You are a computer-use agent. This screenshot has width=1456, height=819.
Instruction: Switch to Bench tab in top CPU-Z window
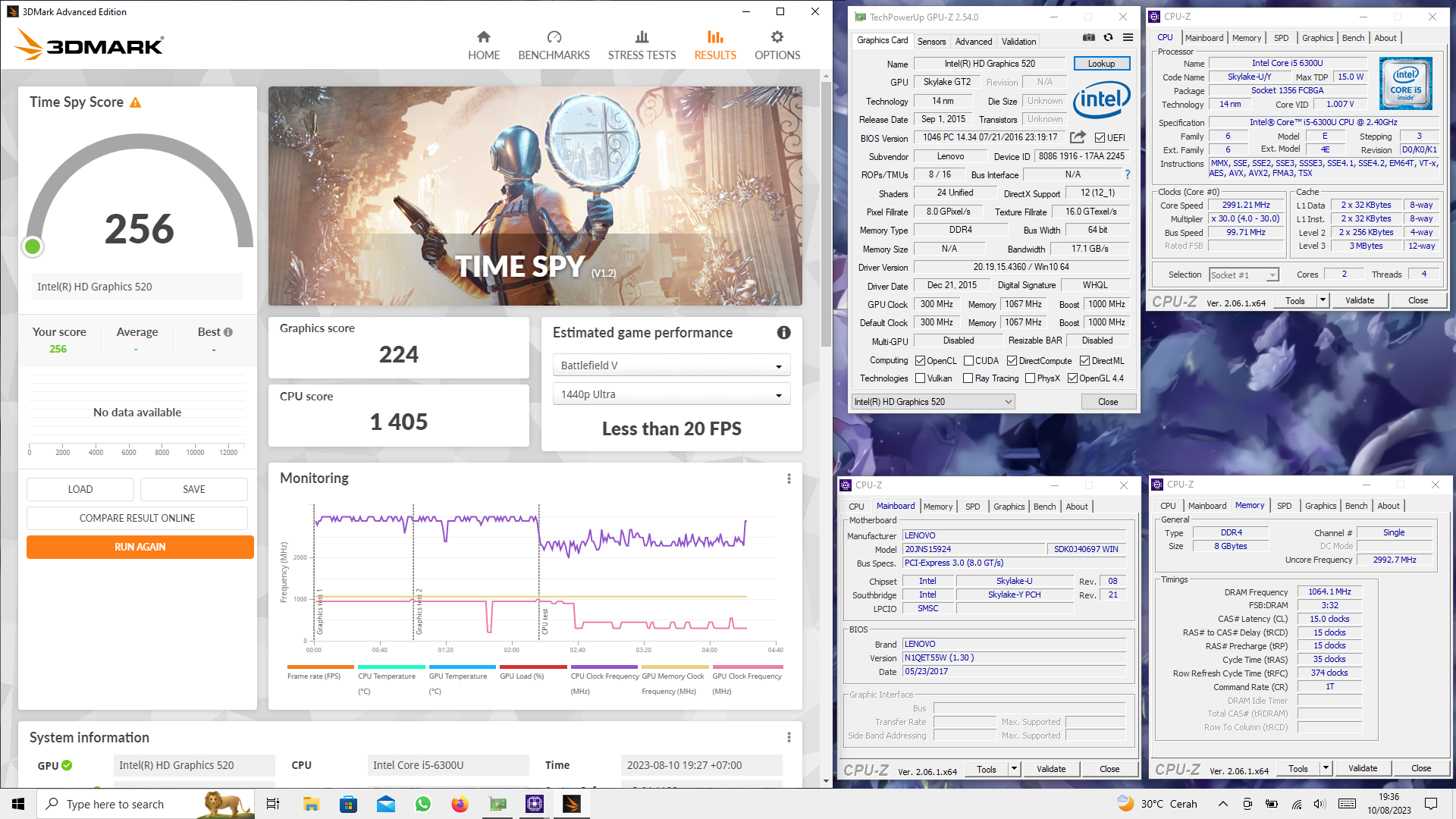click(x=1353, y=38)
